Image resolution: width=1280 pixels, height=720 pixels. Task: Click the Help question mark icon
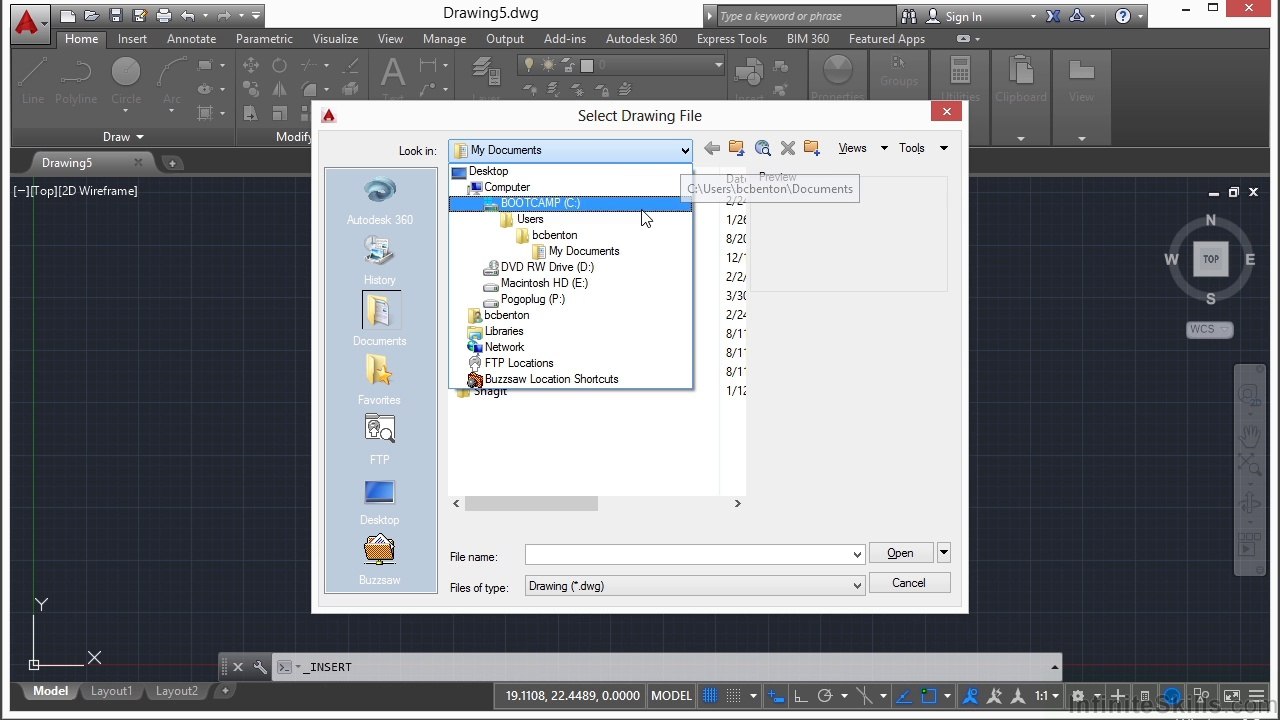pos(1123,16)
